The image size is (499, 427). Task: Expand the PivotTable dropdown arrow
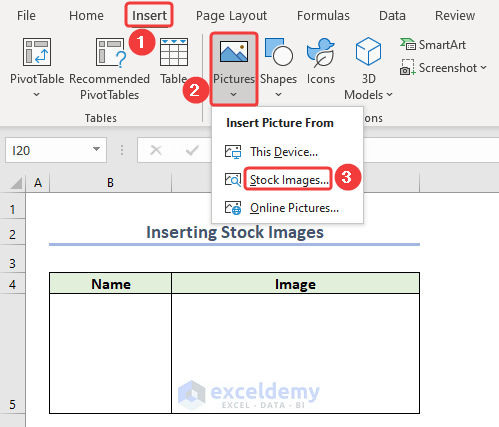tap(37, 95)
